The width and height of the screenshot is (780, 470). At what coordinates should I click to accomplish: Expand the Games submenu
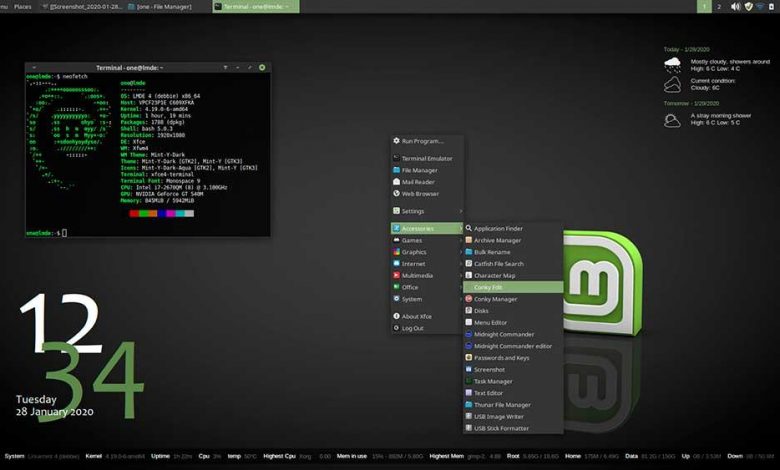click(x=427, y=240)
